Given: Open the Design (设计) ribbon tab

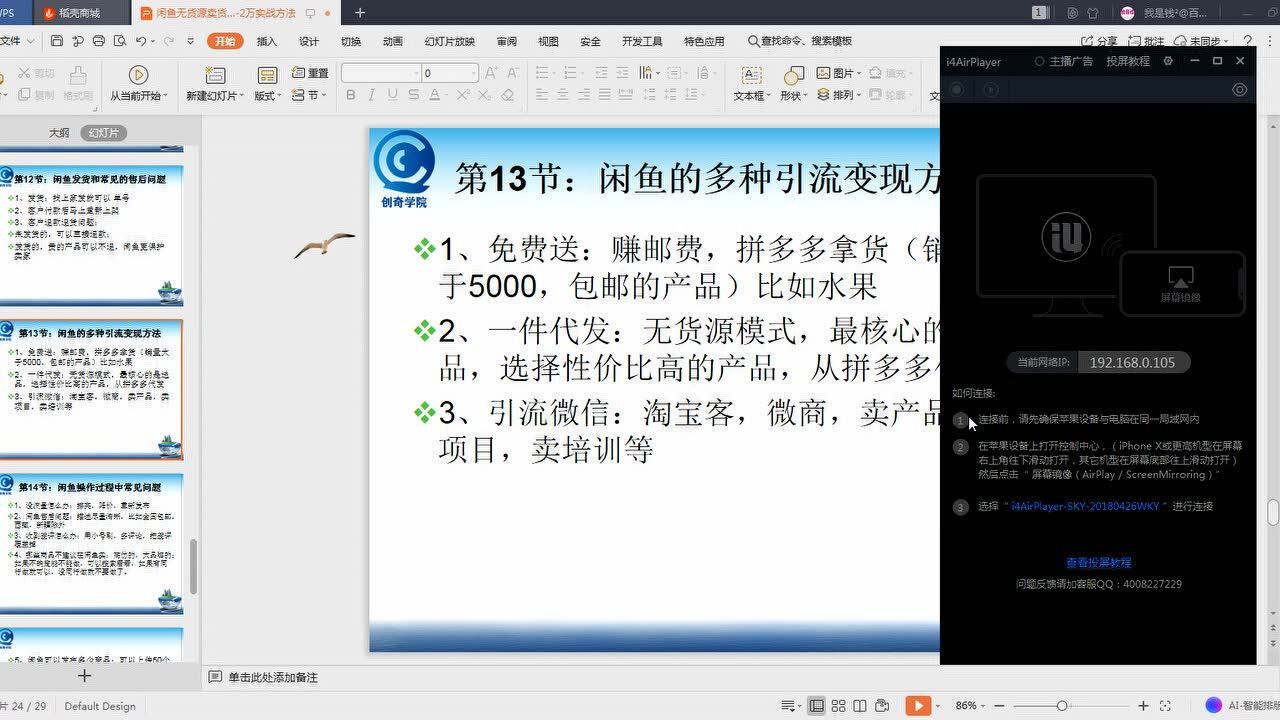Looking at the screenshot, I should (x=309, y=41).
